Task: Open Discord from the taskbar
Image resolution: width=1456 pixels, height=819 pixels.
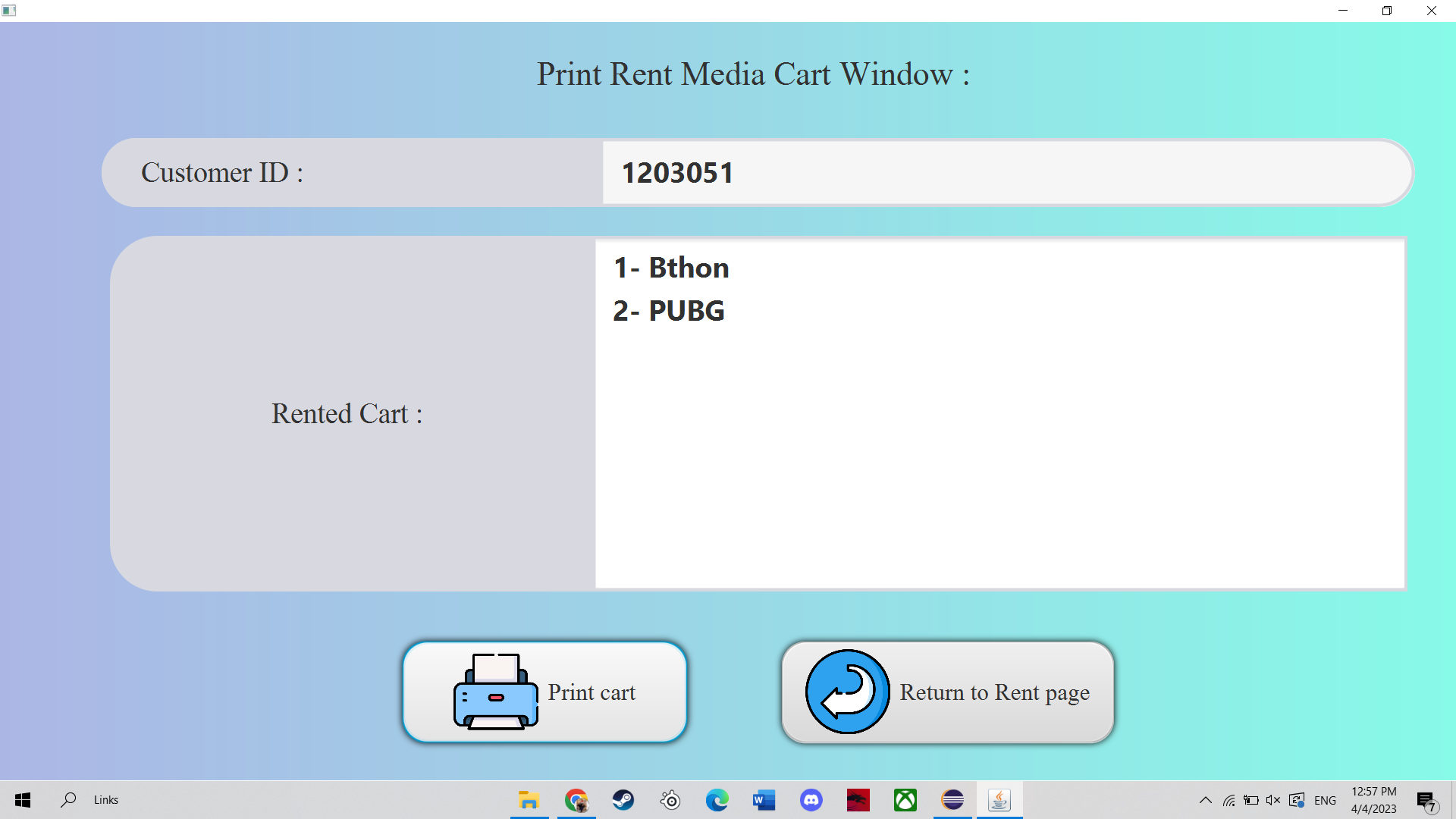Action: click(811, 800)
